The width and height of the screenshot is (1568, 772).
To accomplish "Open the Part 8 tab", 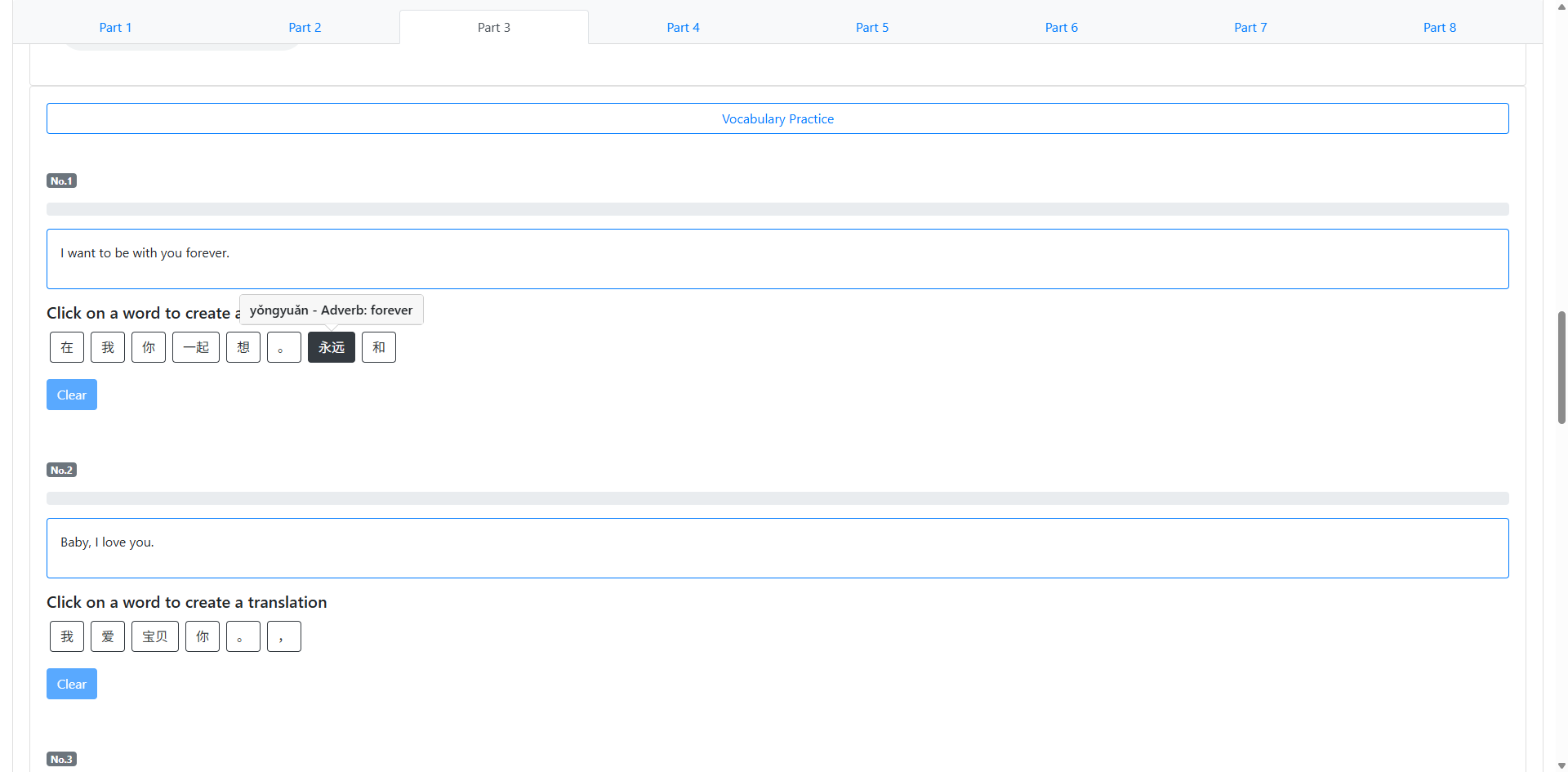I will (1439, 27).
